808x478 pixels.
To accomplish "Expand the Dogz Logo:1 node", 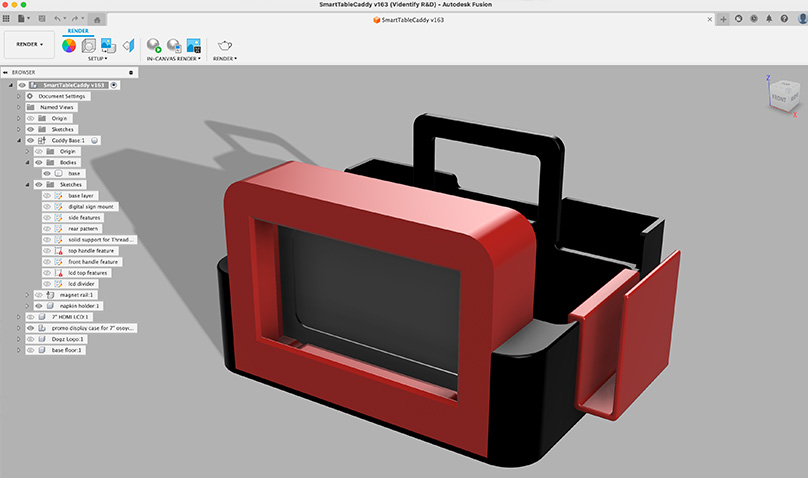I will [19, 339].
